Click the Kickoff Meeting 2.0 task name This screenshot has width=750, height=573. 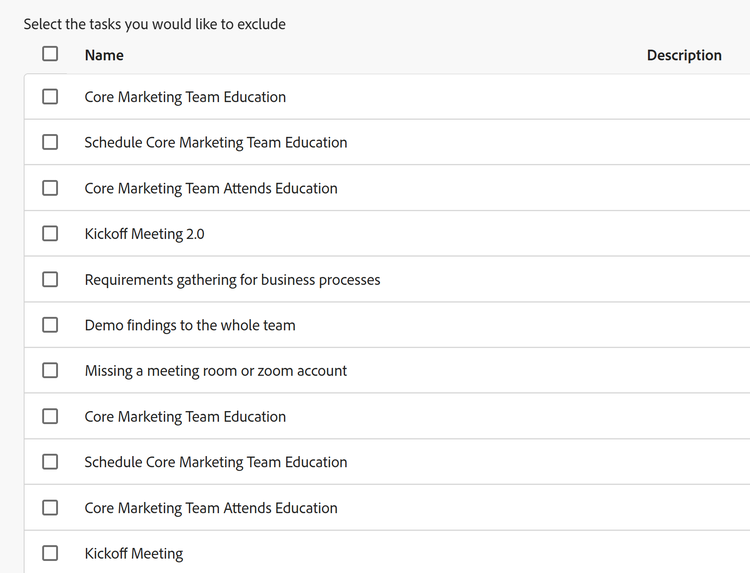144,234
